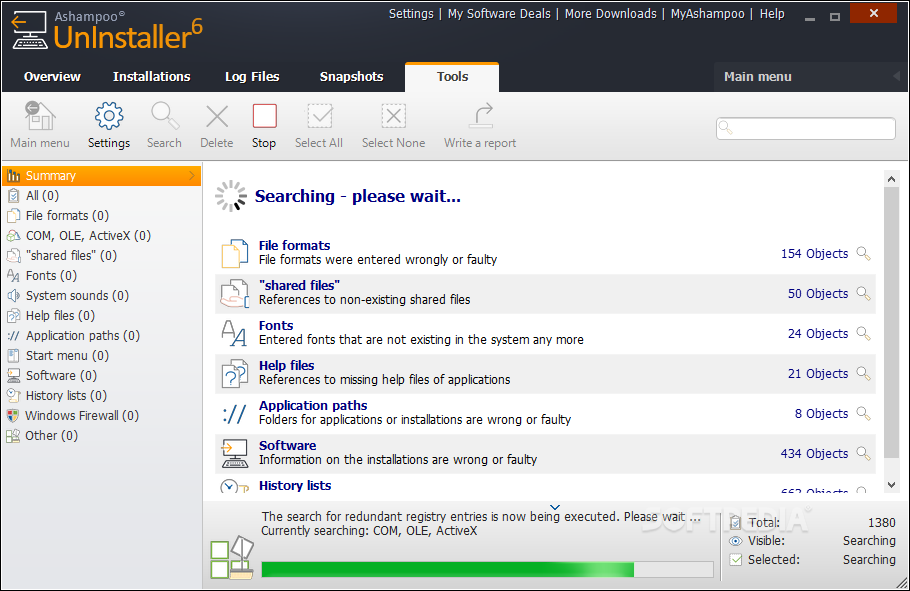Select All (0) in sidebar
Viewport: 910px width, 591px height.
point(102,196)
